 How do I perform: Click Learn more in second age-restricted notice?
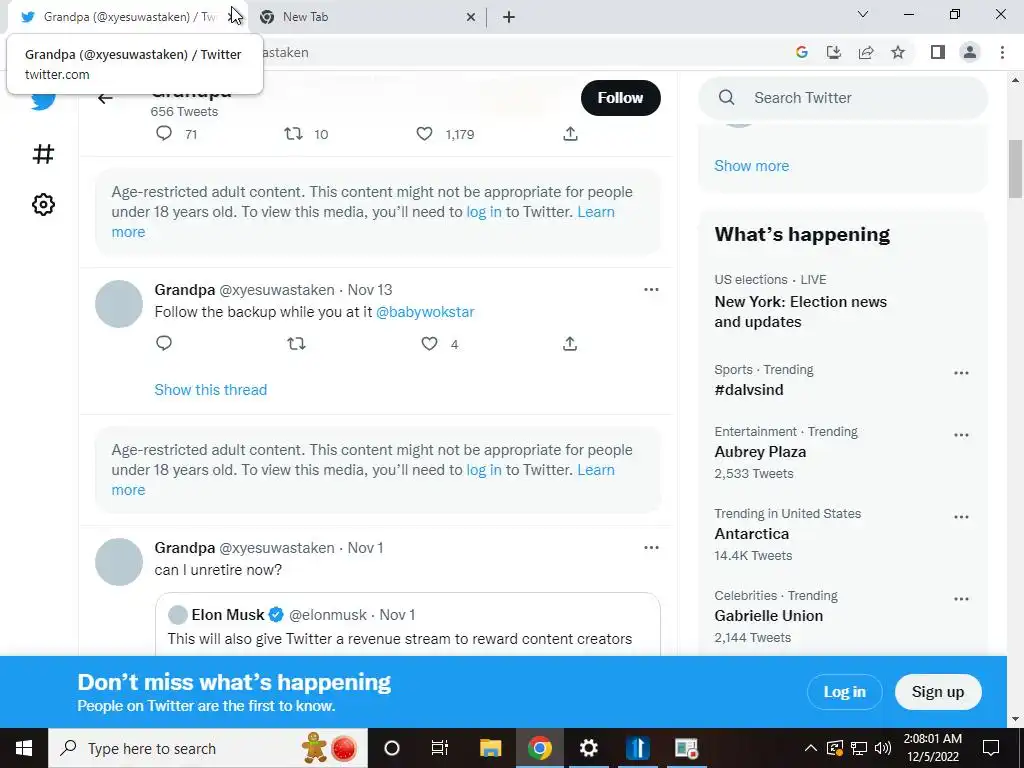363,480
